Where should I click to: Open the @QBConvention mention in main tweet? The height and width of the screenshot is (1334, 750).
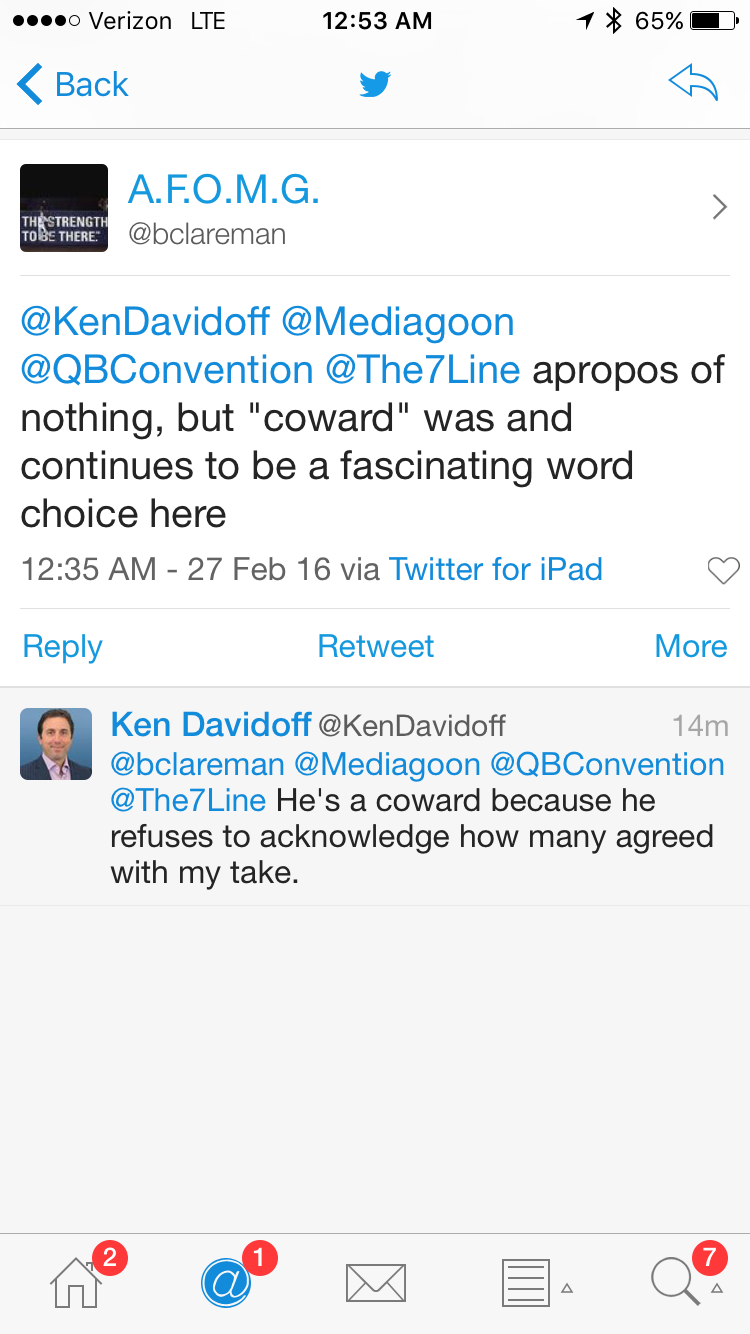tap(167, 370)
